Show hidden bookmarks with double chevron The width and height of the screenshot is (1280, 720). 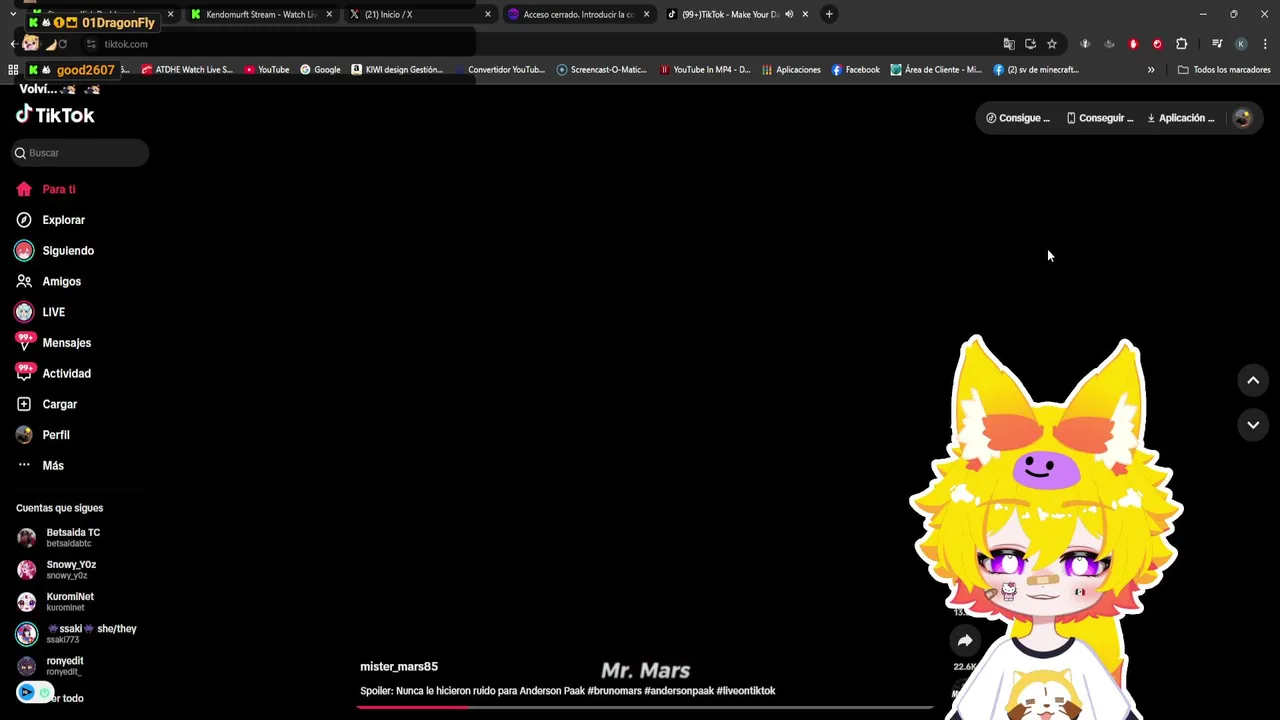coord(1151,70)
